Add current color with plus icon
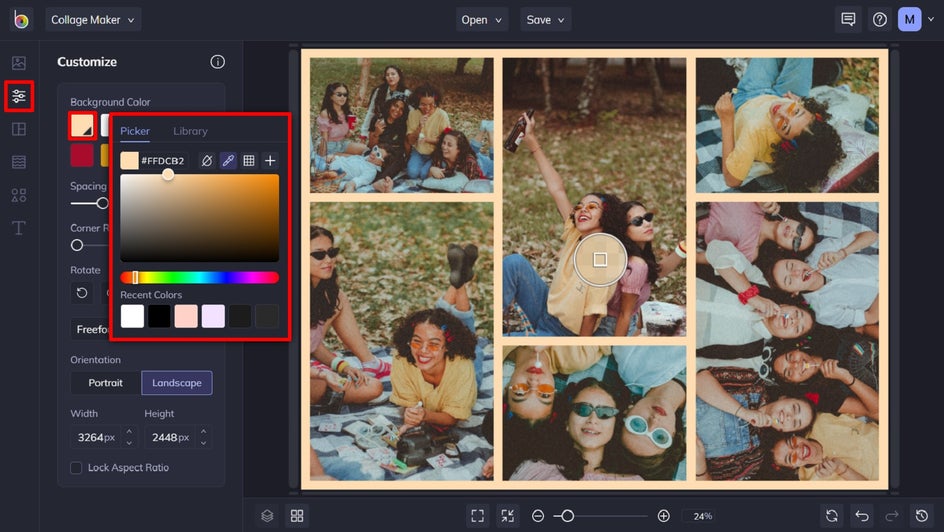This screenshot has width=944, height=532. tap(270, 161)
